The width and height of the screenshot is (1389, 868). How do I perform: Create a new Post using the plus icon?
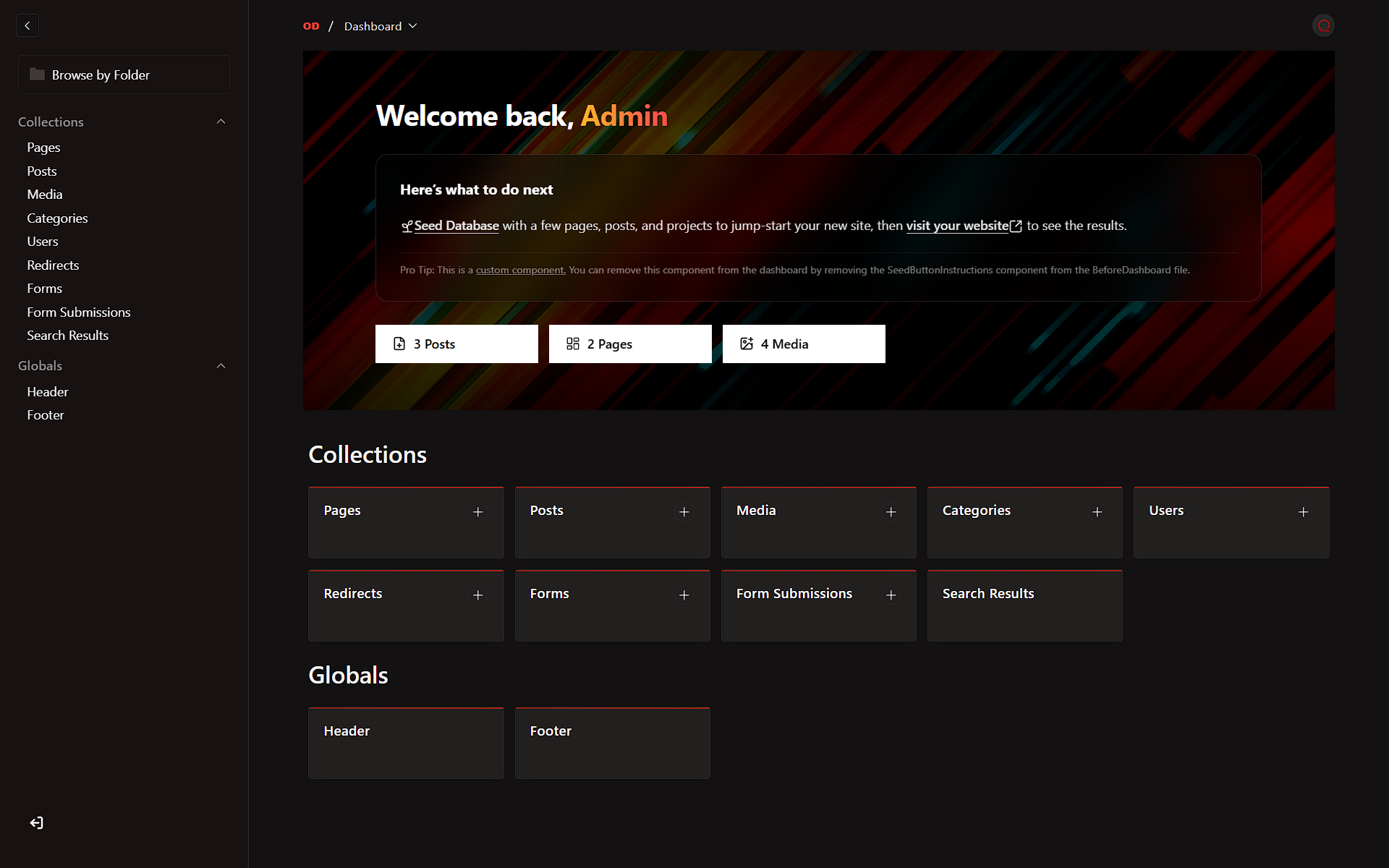click(684, 511)
